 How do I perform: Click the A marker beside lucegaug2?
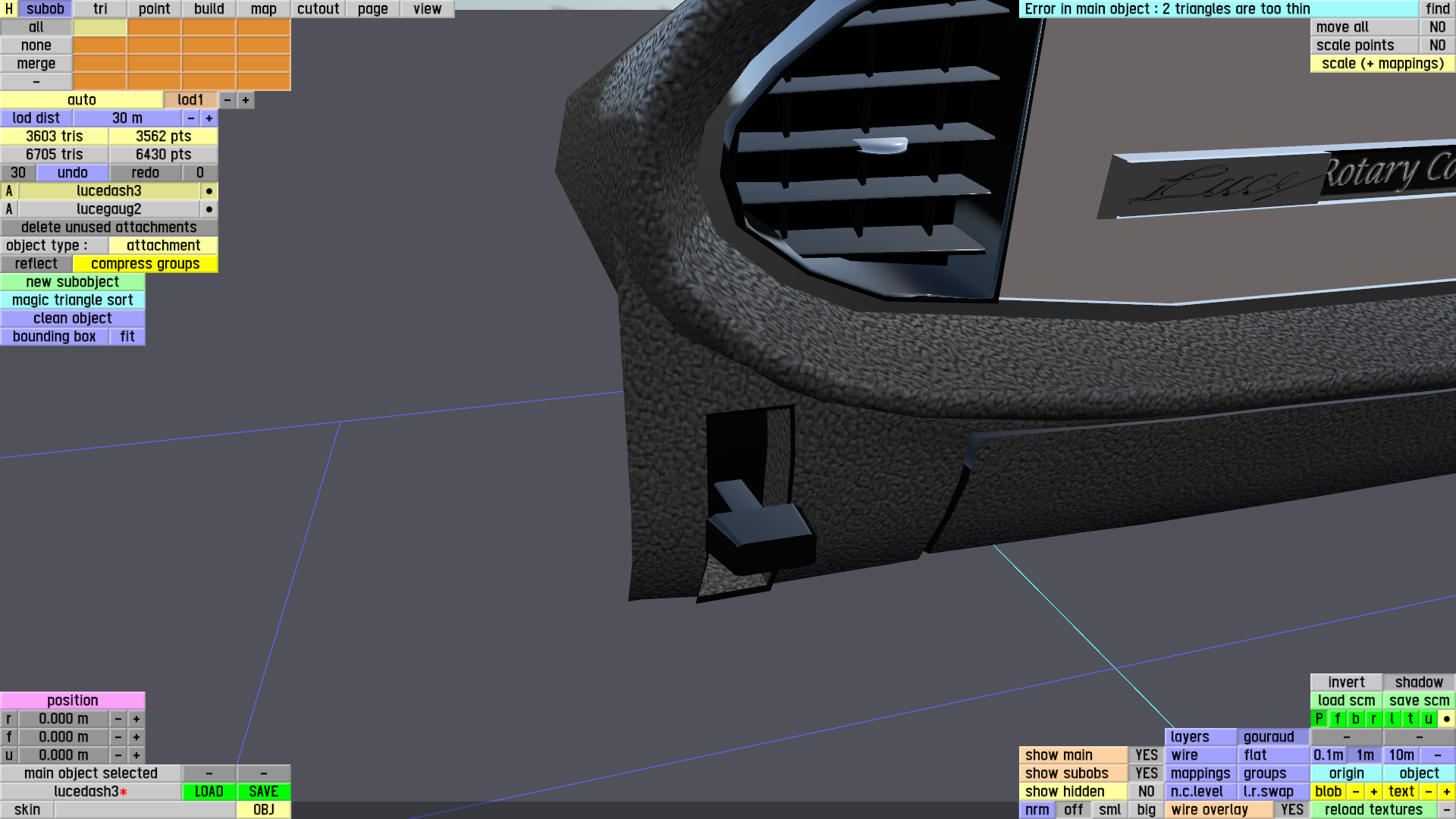click(x=9, y=209)
